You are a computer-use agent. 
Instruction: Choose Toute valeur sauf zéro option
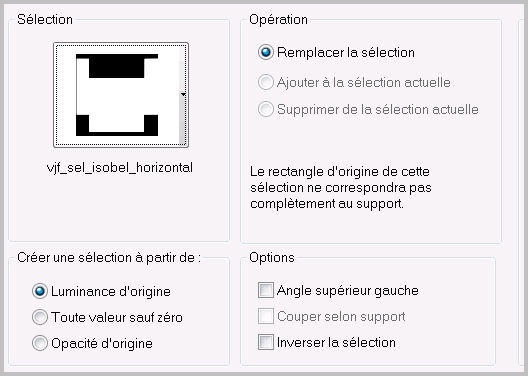click(40, 317)
